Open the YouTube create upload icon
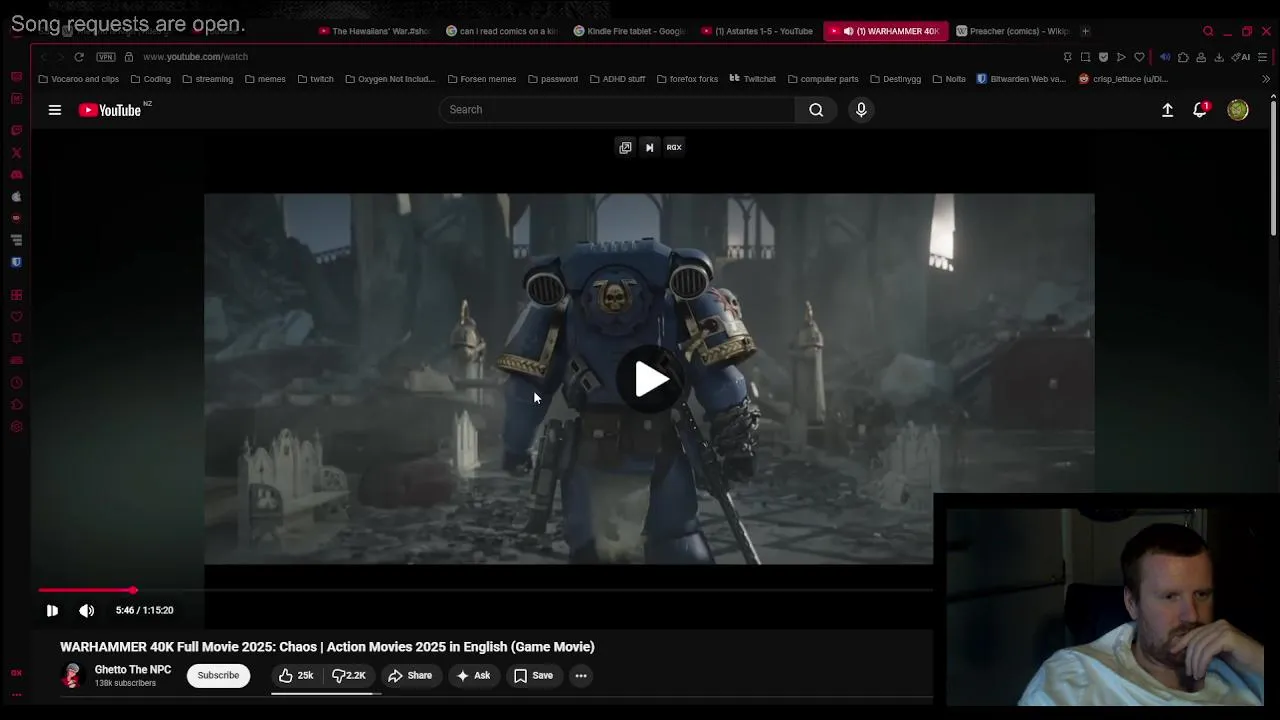The width and height of the screenshot is (1280, 720). pos(1167,110)
